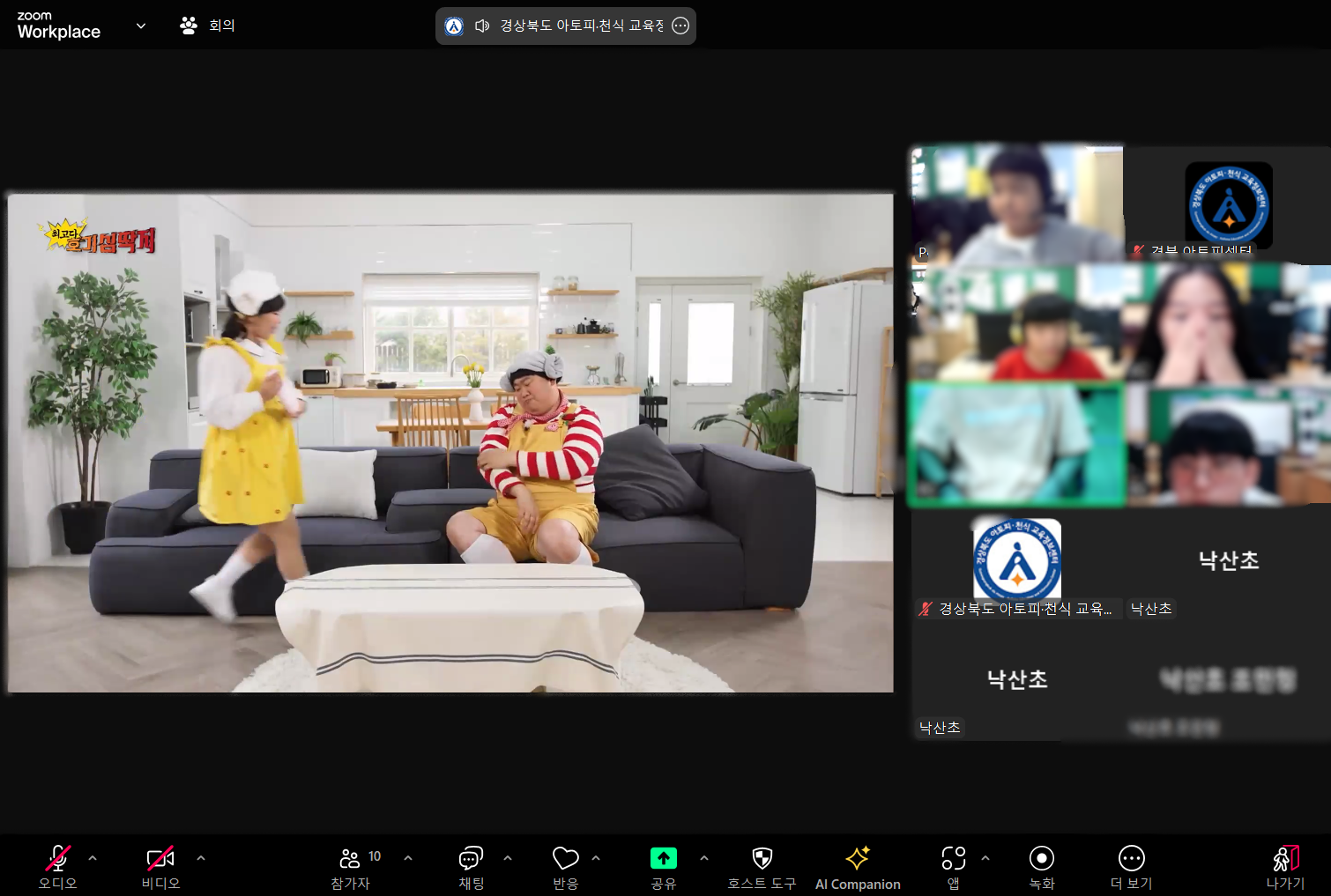Open more options ellipsis in sharing banner
The image size is (1331, 896).
coord(680,26)
